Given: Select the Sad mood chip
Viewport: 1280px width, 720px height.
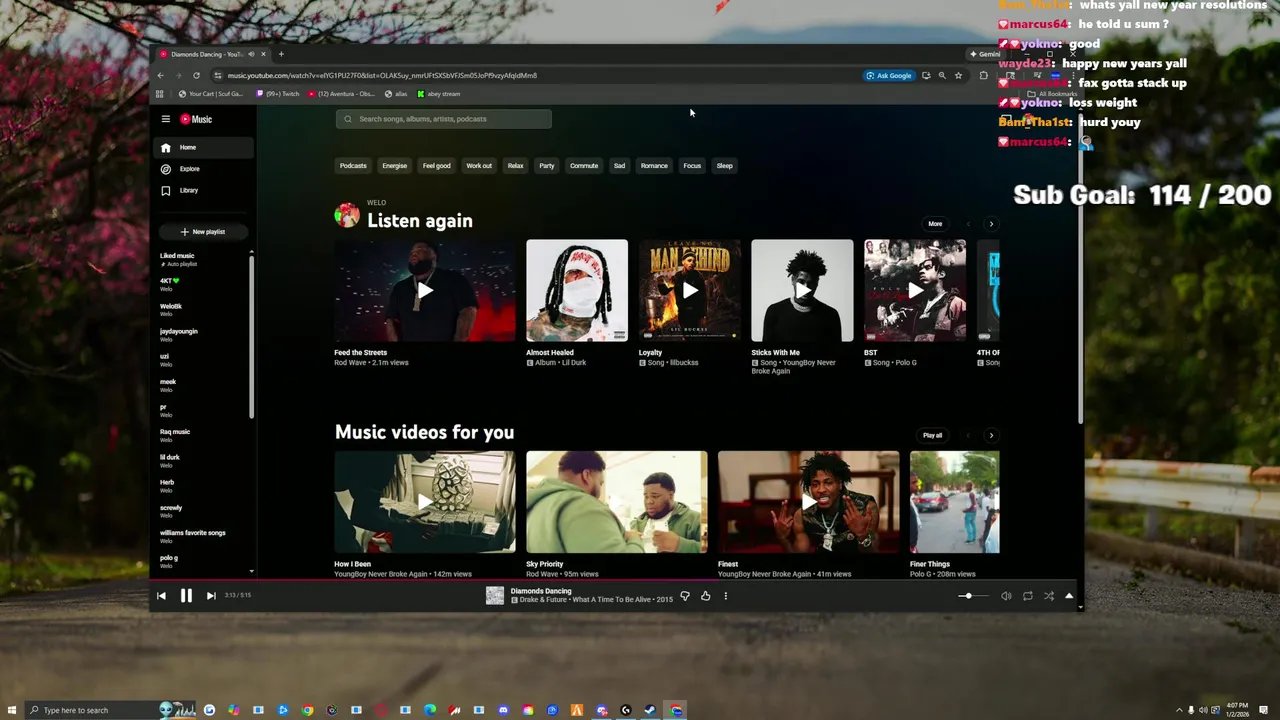Looking at the screenshot, I should coord(619,166).
